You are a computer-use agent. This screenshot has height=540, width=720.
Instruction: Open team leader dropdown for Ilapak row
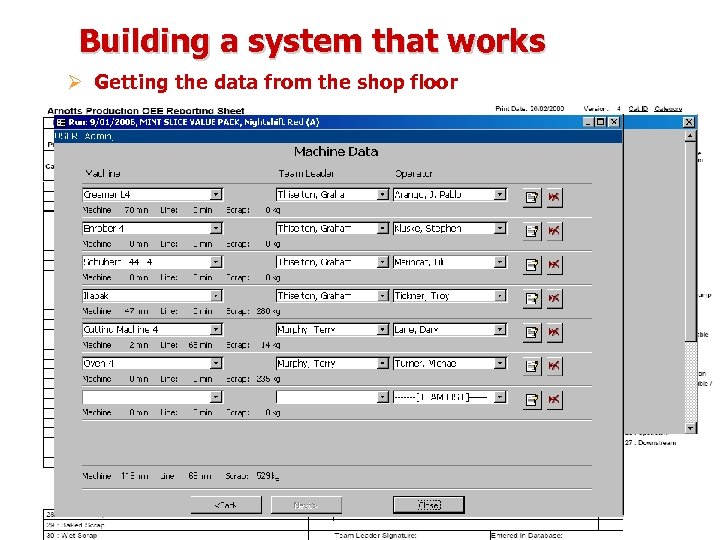click(x=382, y=296)
